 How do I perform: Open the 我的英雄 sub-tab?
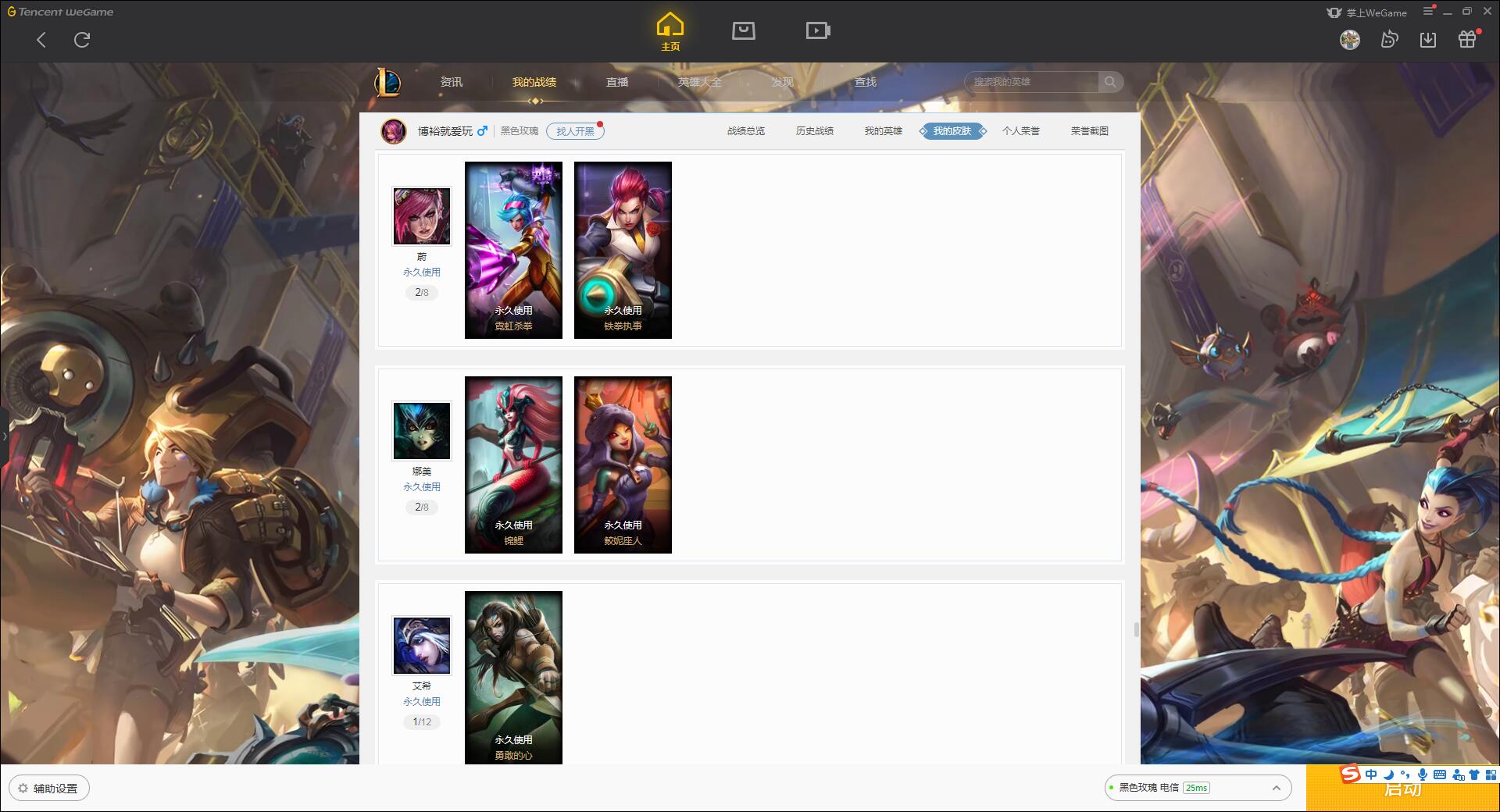[884, 131]
